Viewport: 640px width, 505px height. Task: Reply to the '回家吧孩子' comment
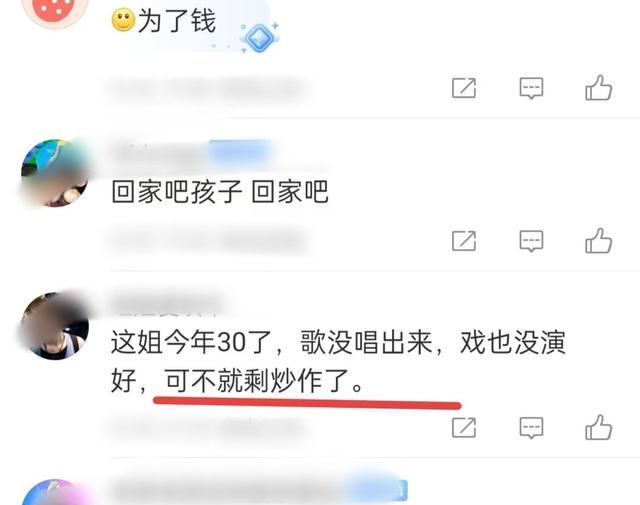tap(531, 241)
